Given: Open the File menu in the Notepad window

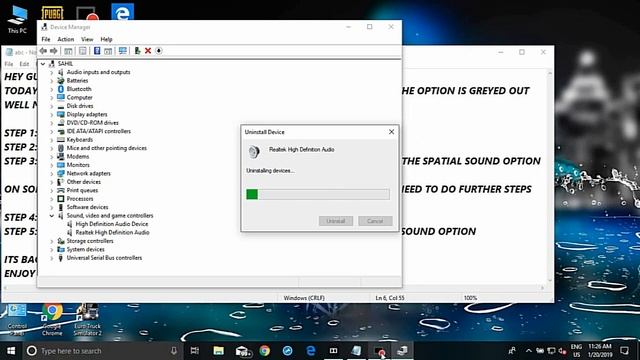Looking at the screenshot, I should click(9, 64).
